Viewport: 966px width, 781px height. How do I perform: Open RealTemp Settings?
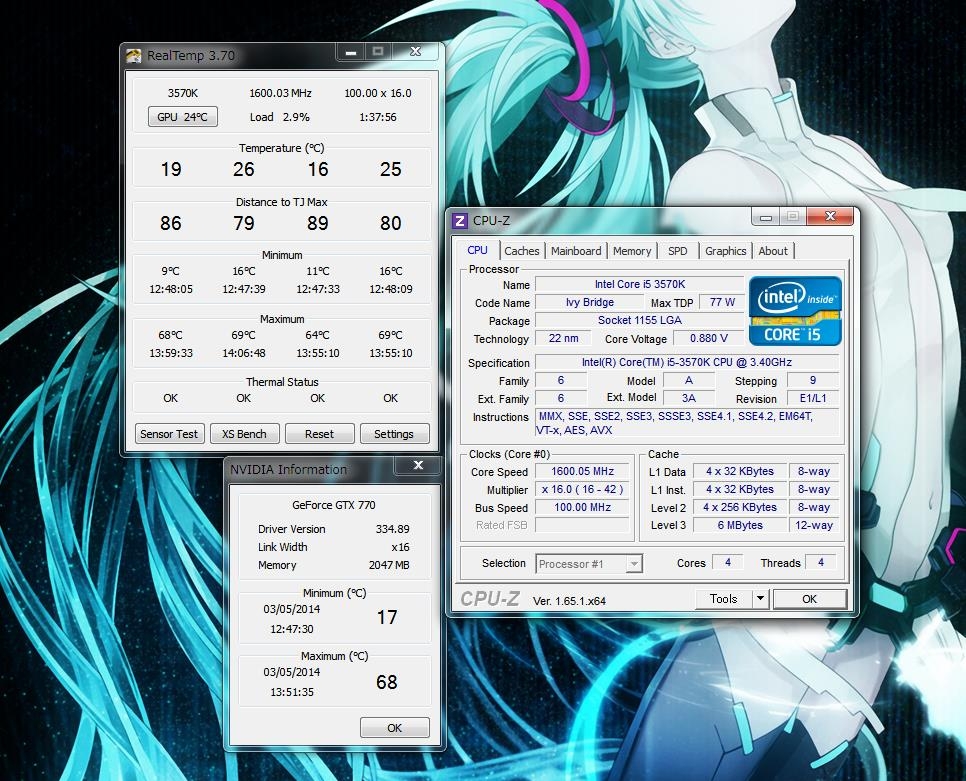394,434
